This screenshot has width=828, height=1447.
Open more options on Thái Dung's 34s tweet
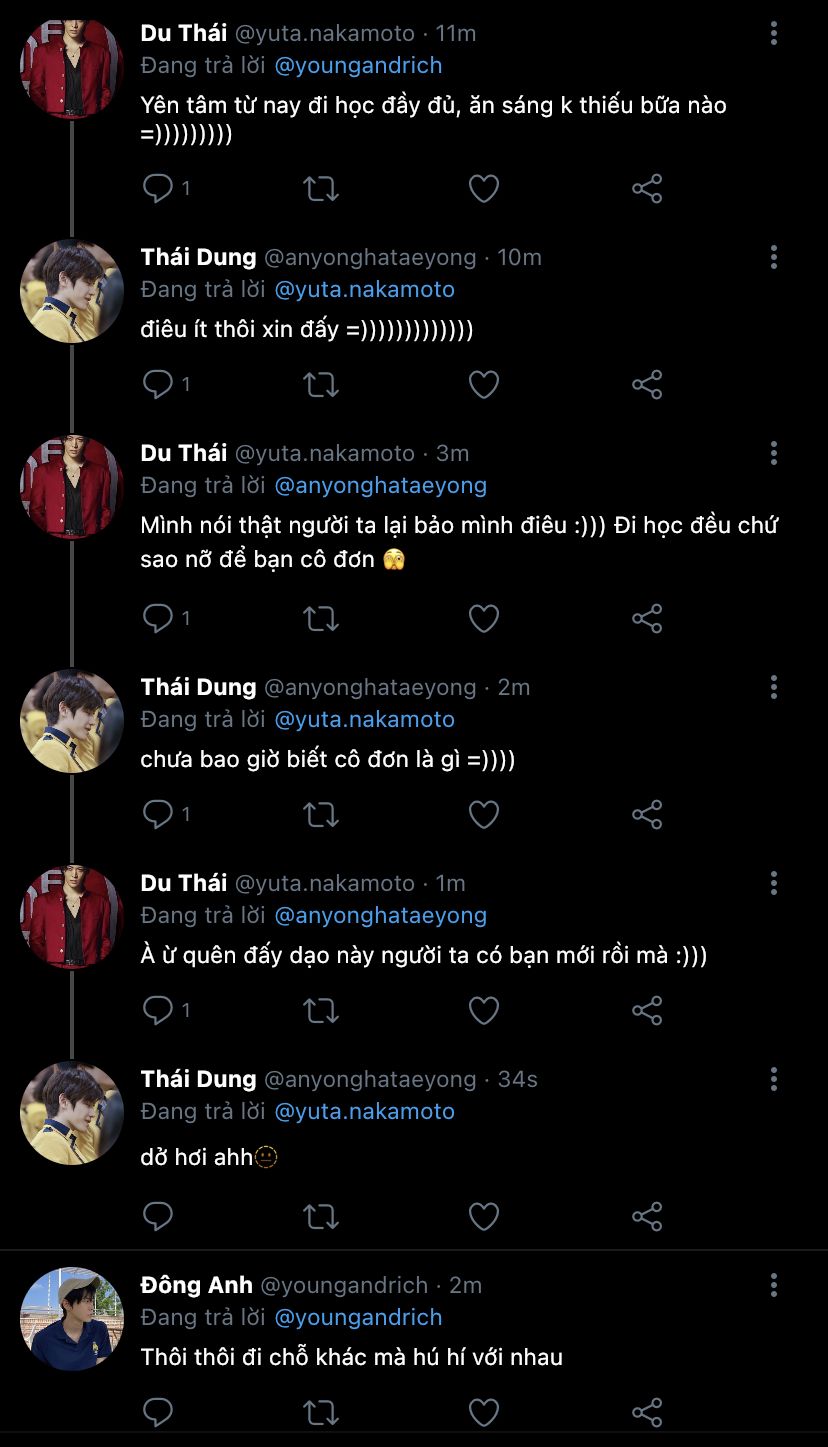(773, 1079)
